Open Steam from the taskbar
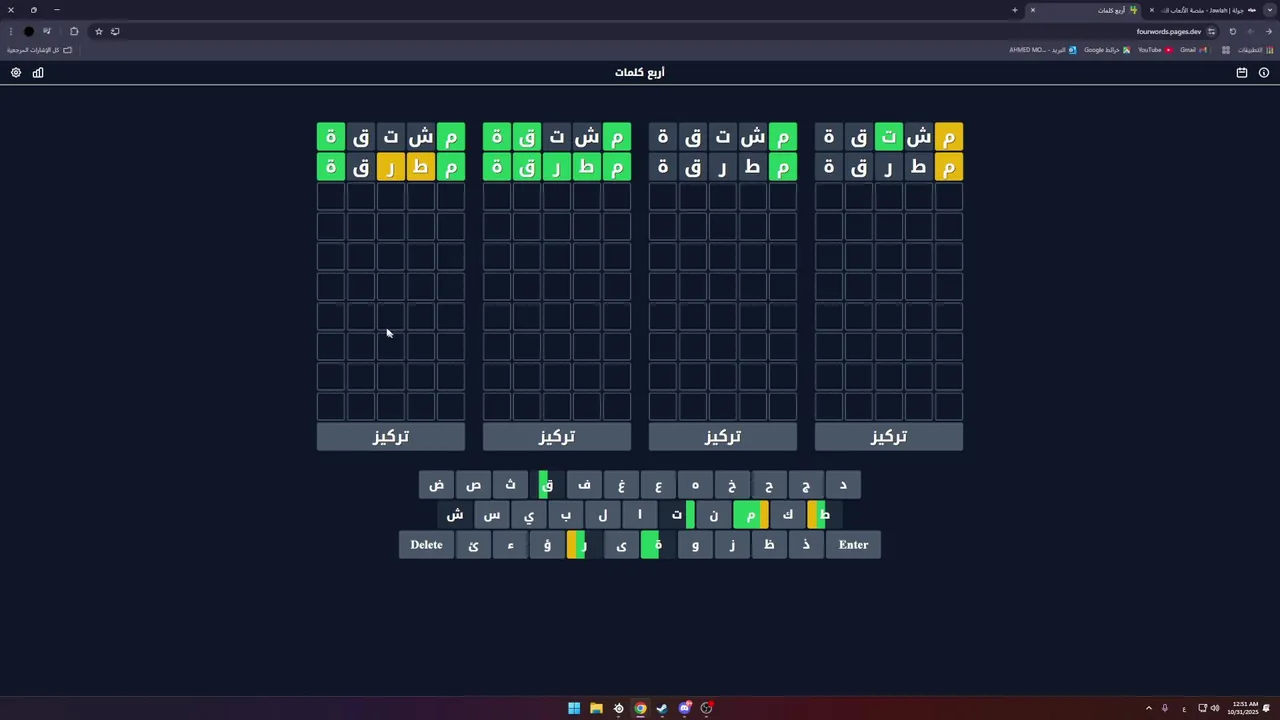This screenshot has width=1280, height=720. point(662,708)
